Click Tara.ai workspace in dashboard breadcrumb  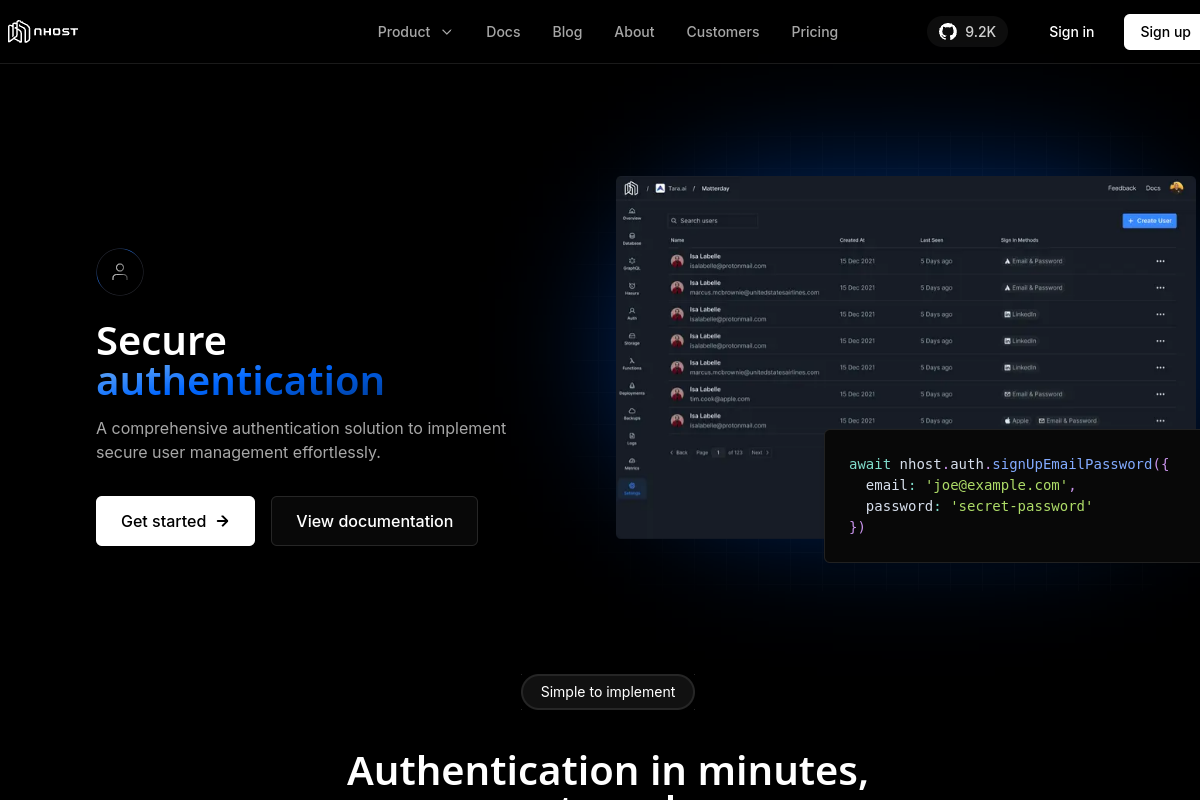[671, 188]
